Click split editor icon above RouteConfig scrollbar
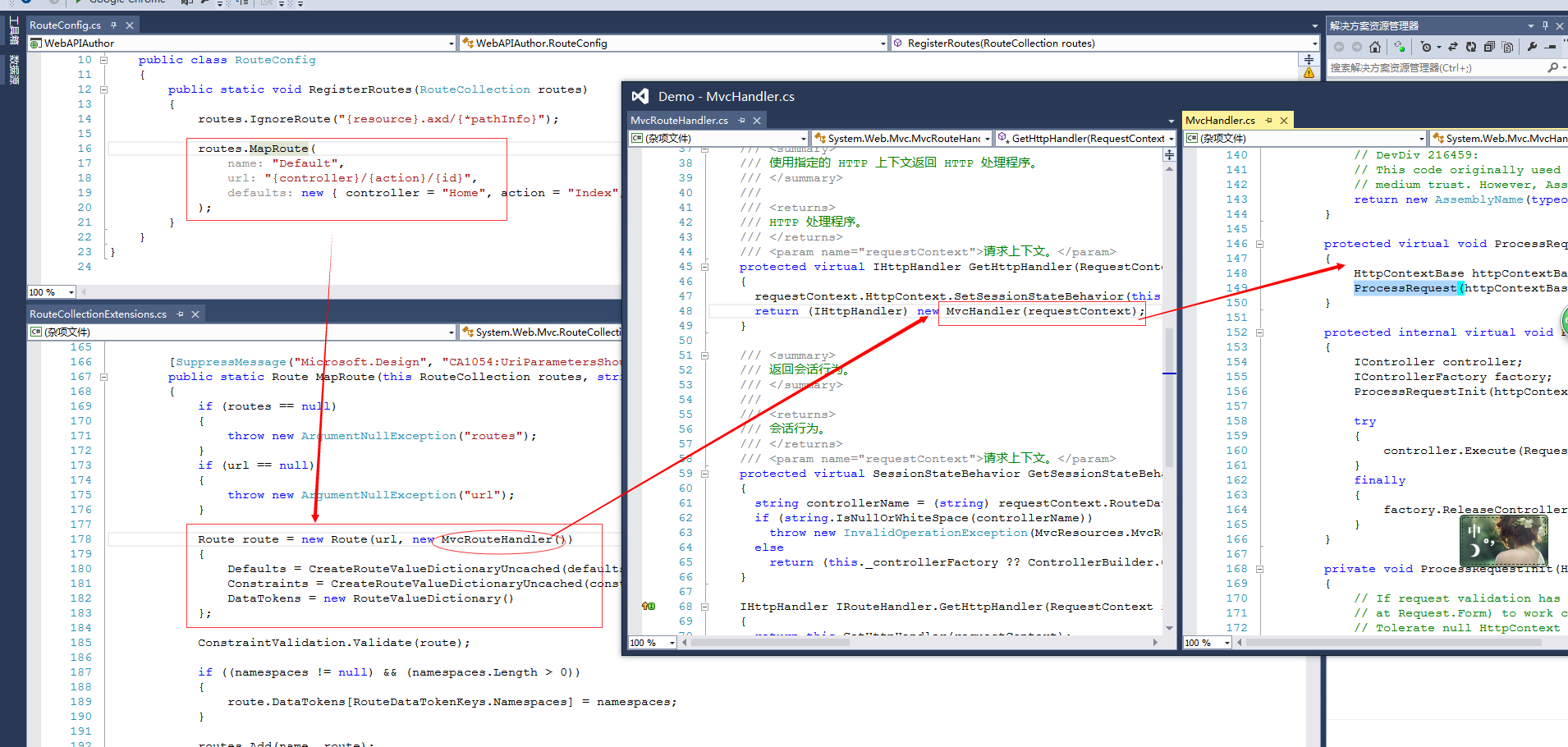Screen dimensions: 1568x747 1309,60
